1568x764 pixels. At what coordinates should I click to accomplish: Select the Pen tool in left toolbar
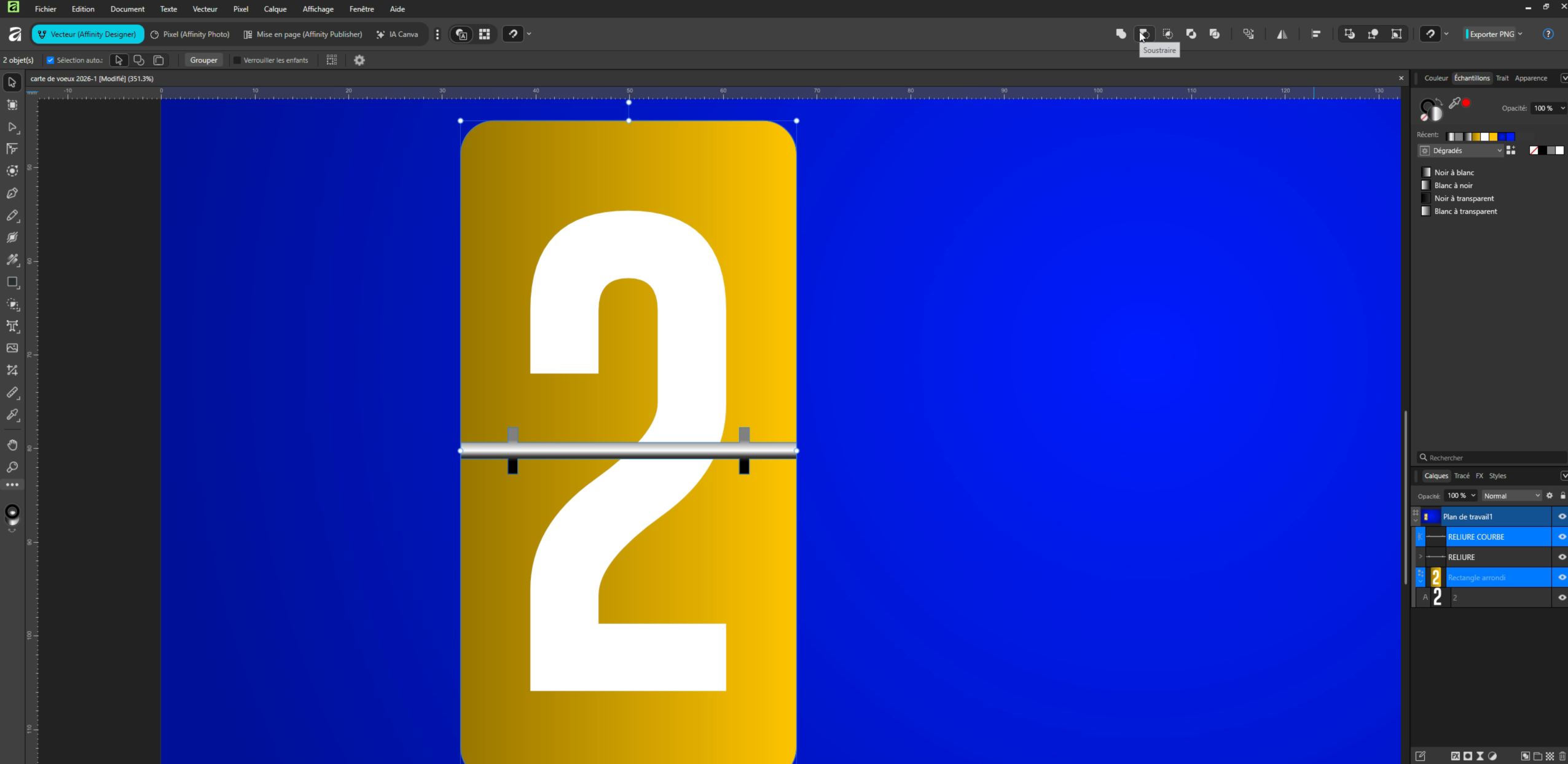12,193
